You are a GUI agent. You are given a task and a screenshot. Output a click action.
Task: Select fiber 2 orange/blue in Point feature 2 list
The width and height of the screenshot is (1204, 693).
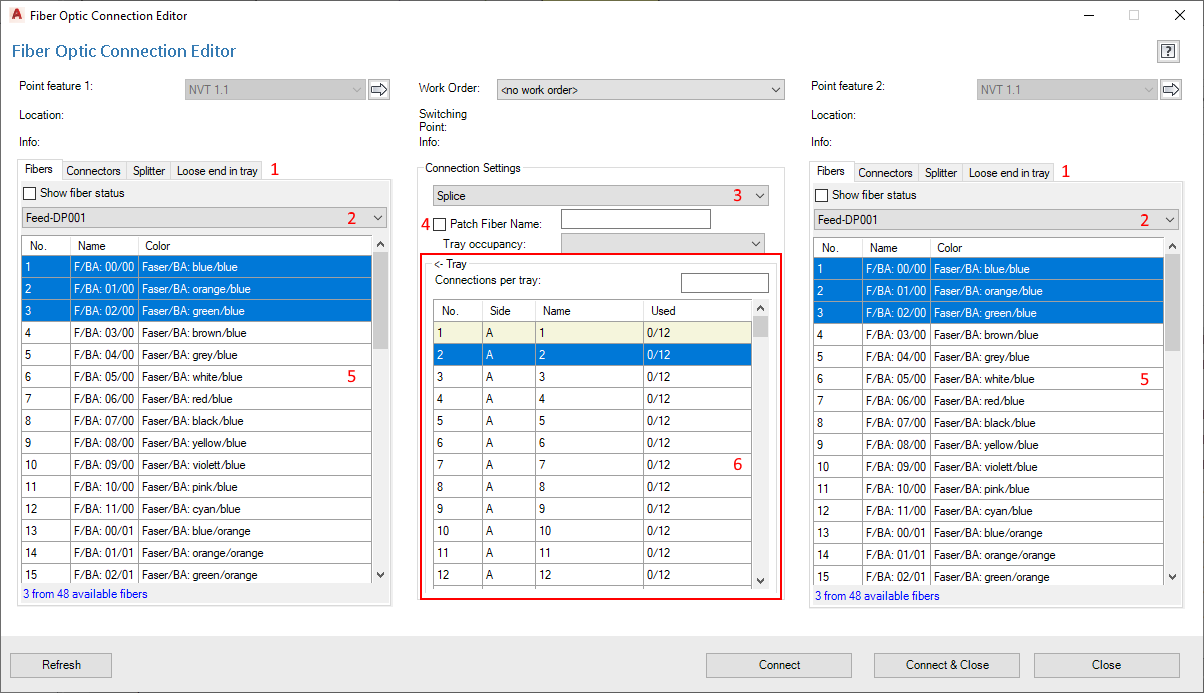click(989, 291)
